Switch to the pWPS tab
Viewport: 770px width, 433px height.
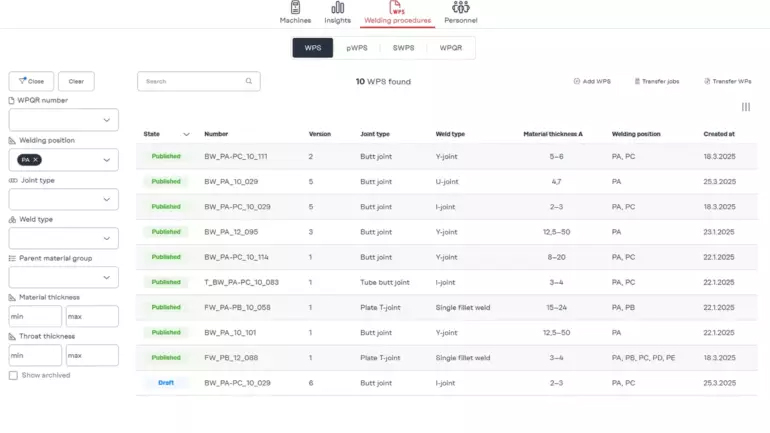tap(357, 48)
